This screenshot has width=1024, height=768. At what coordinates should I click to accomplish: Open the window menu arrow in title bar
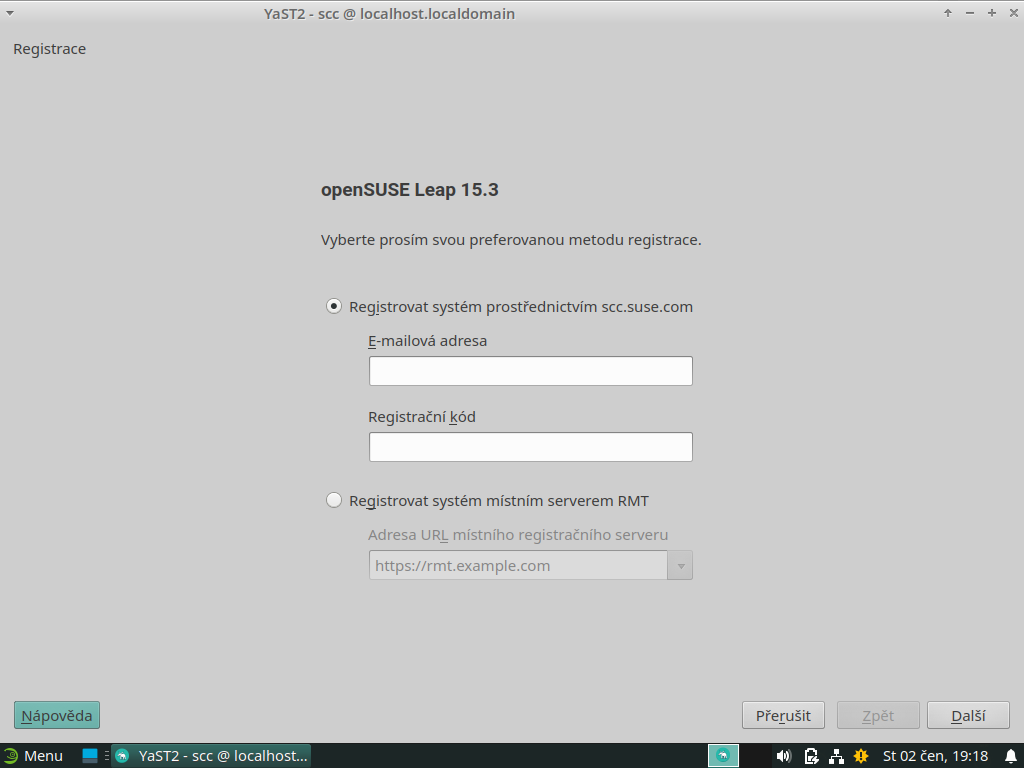10,13
